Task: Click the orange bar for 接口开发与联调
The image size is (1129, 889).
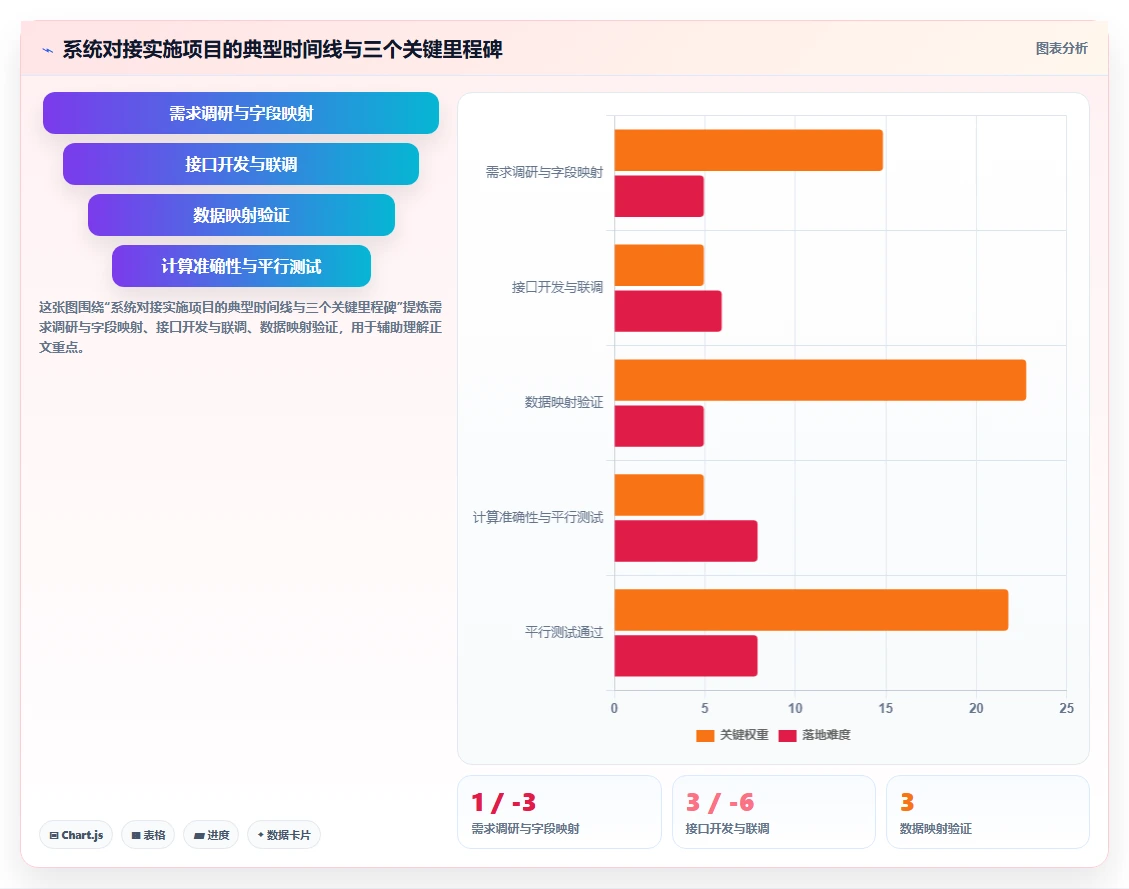Action: [x=659, y=265]
